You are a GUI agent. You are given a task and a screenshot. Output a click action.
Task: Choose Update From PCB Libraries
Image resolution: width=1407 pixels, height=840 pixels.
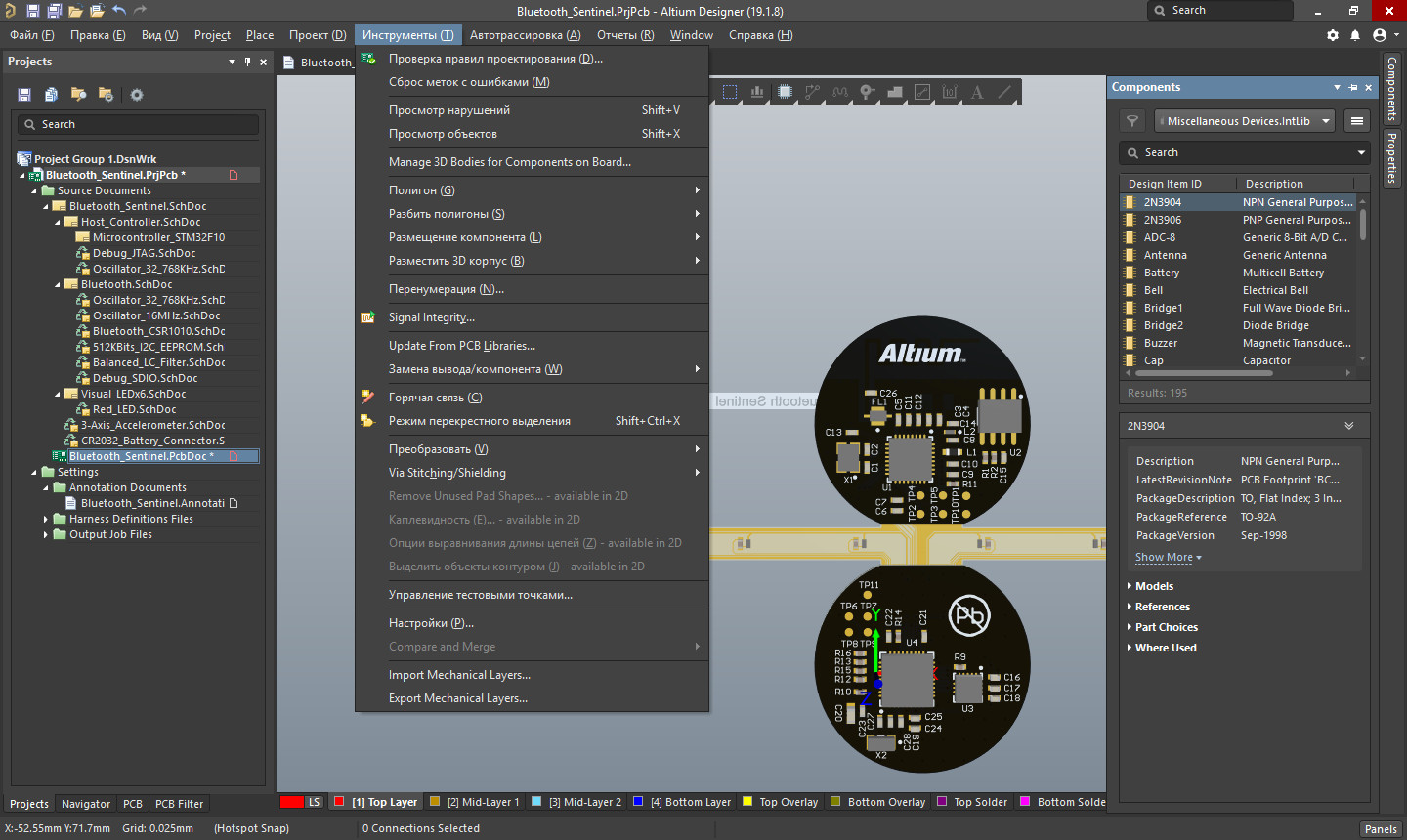532,346
